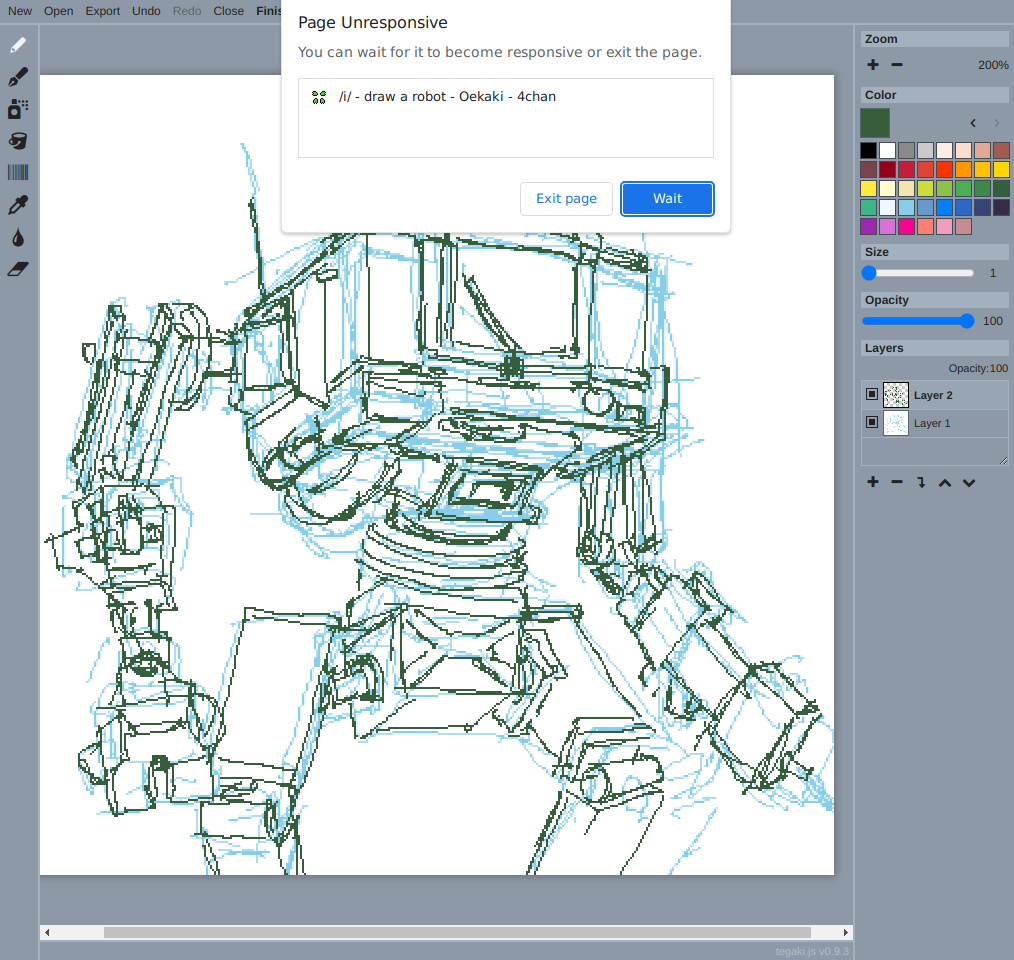1014x960 pixels.
Task: Click Open in the menu bar
Action: [58, 11]
